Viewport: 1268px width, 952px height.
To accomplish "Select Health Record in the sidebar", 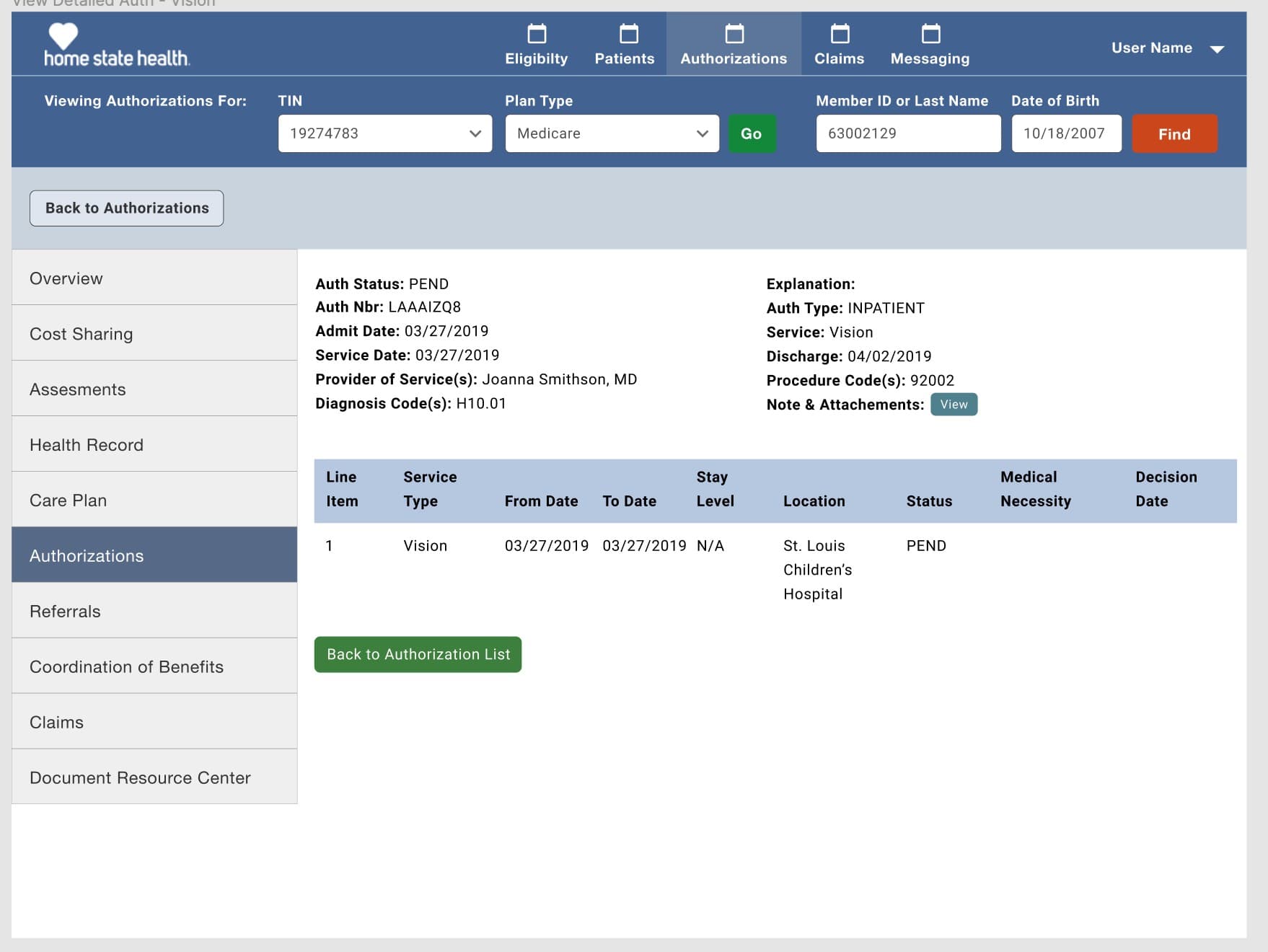I will click(154, 444).
